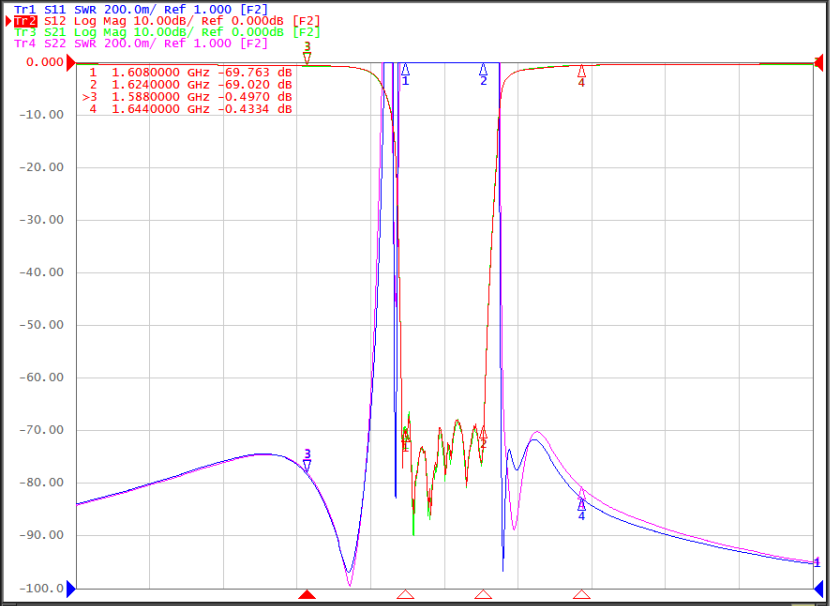Click the blue triangle at bottom-left axis corner
830x606 pixels.
[x=71, y=588]
